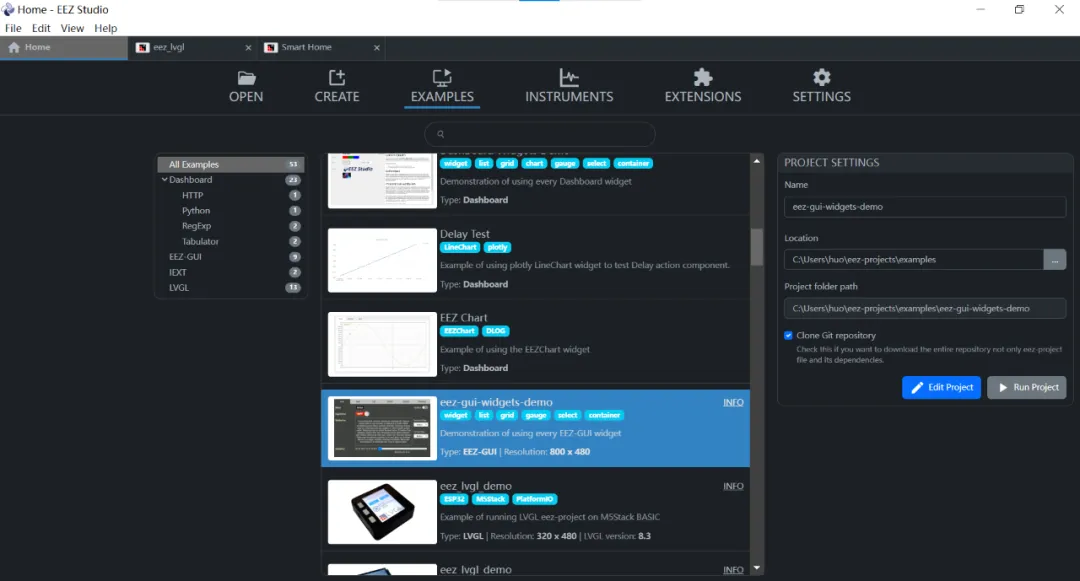Open the INSTRUMENTS section
Screen dimensions: 1080x581
[569, 87]
